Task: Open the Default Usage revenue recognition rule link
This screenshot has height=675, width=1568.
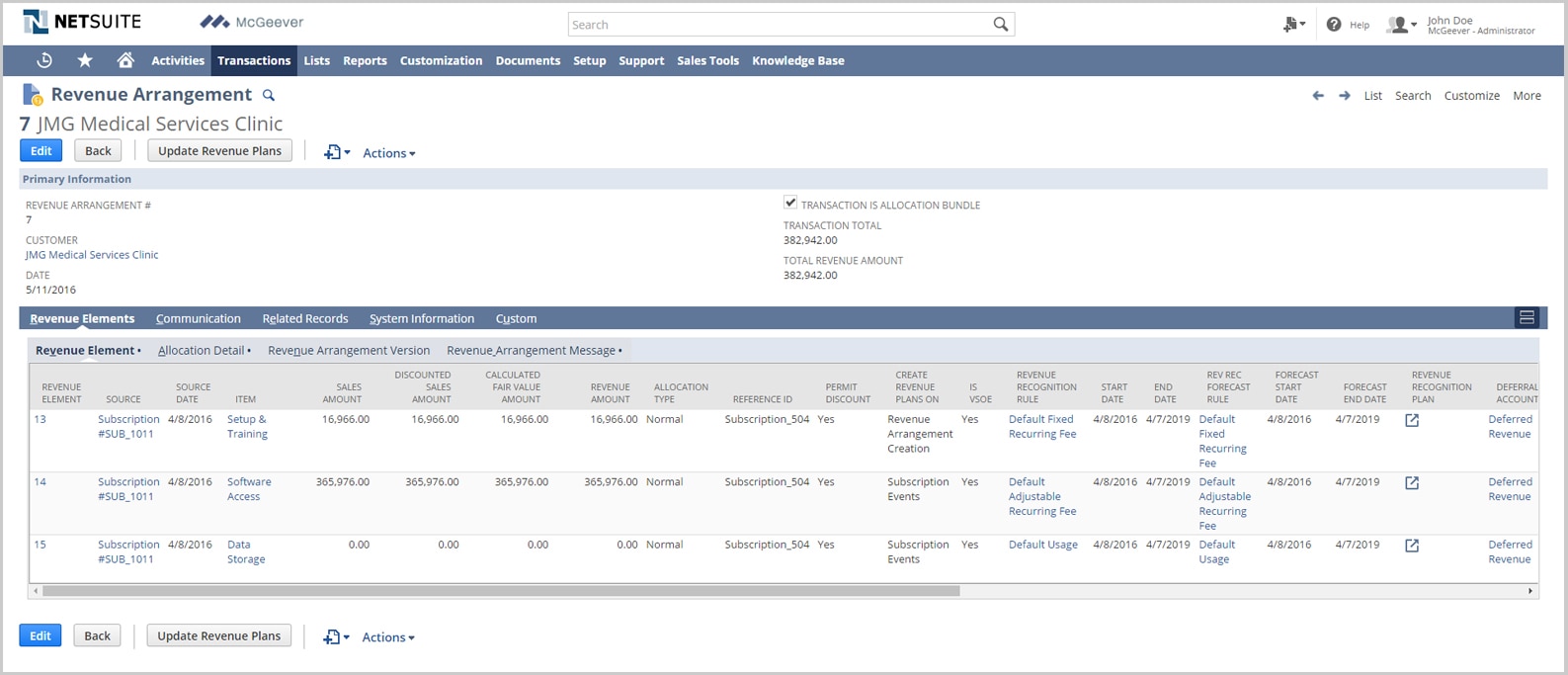Action: 1043,545
